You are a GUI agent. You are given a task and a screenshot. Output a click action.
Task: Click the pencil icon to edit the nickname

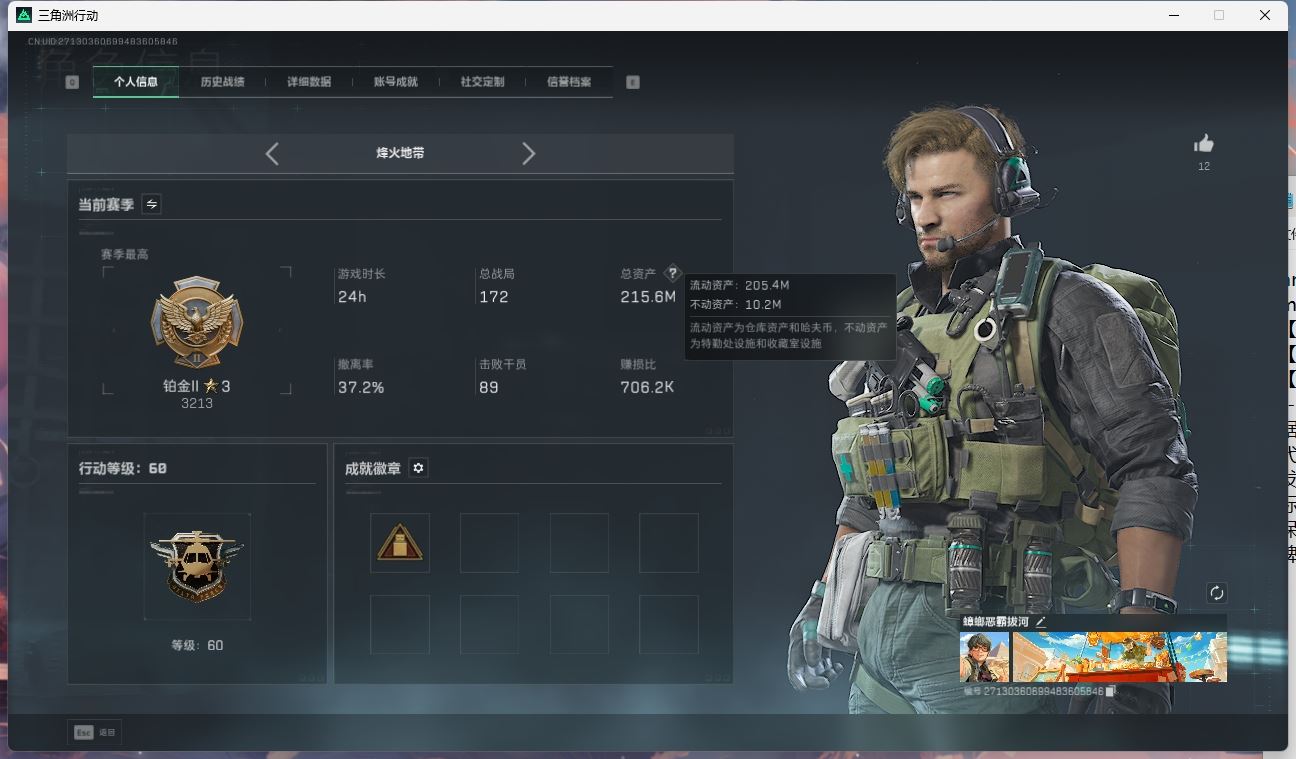click(1040, 621)
